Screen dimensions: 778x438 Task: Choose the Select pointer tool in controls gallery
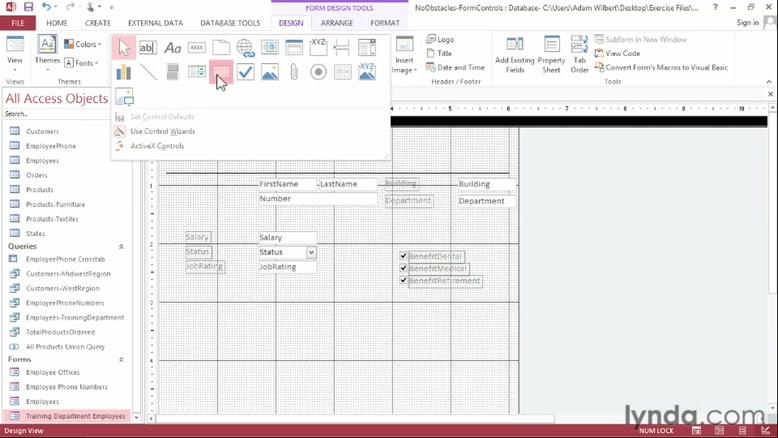coord(124,48)
